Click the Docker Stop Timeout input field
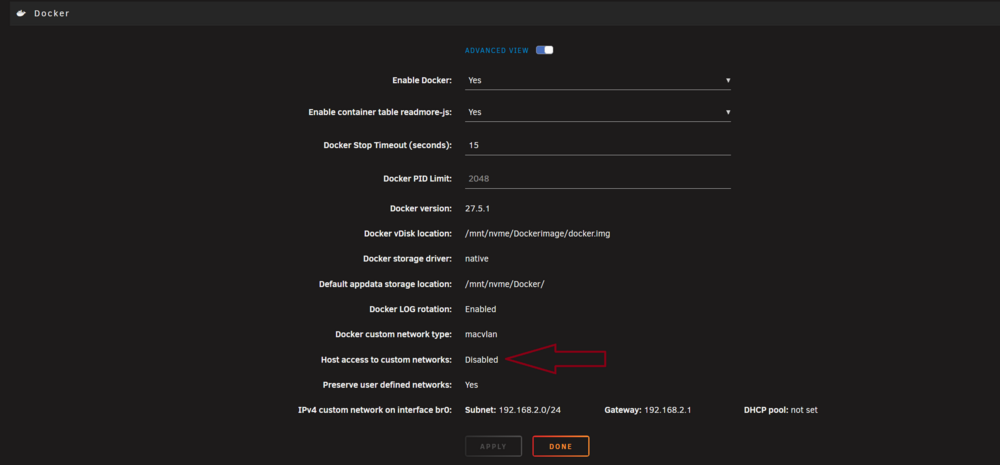 [x=598, y=145]
